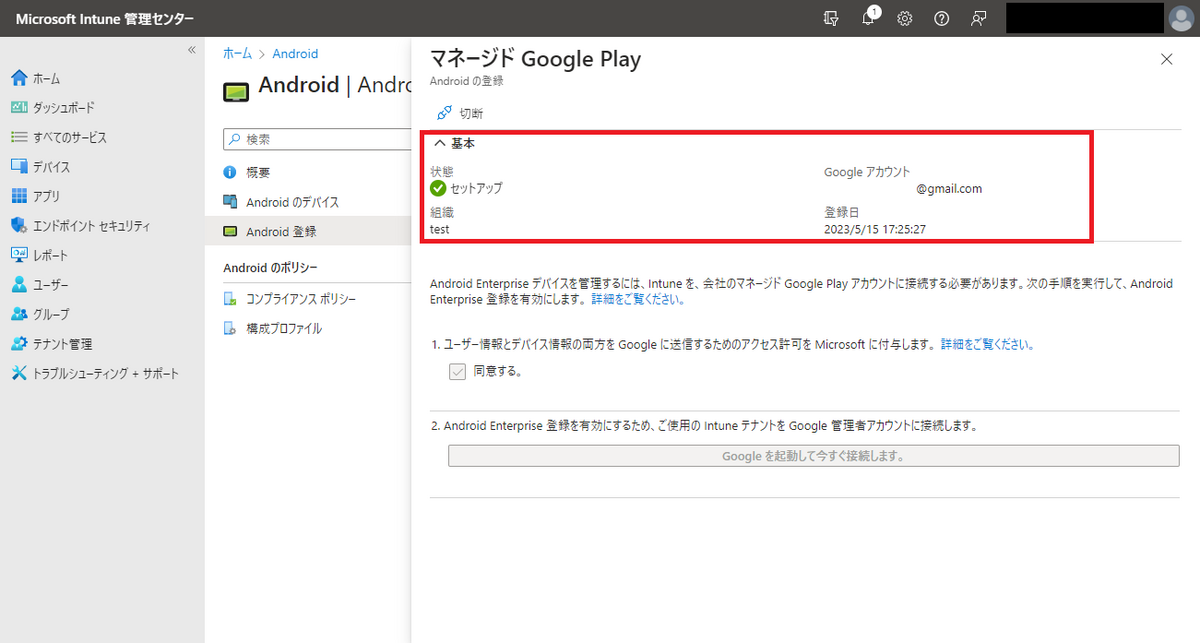Click the 組織 value test
The width and height of the screenshot is (1200, 643).
tap(439, 229)
